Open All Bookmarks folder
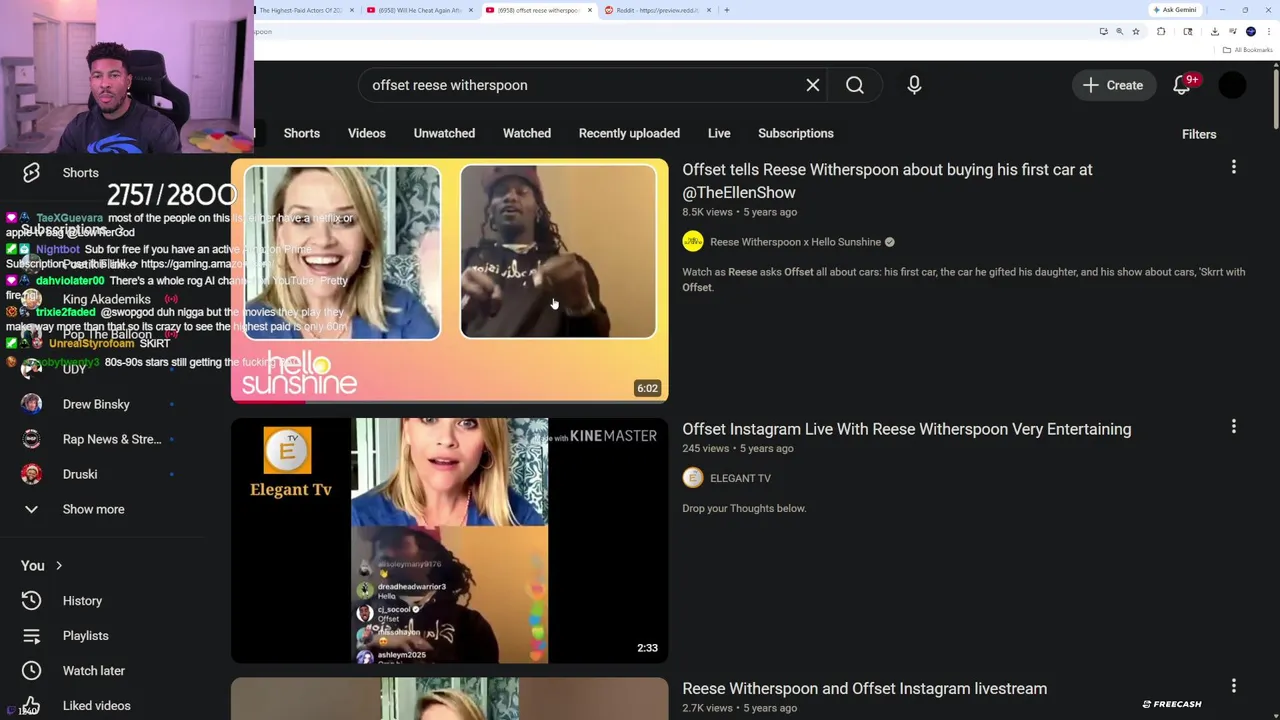 click(x=1248, y=50)
